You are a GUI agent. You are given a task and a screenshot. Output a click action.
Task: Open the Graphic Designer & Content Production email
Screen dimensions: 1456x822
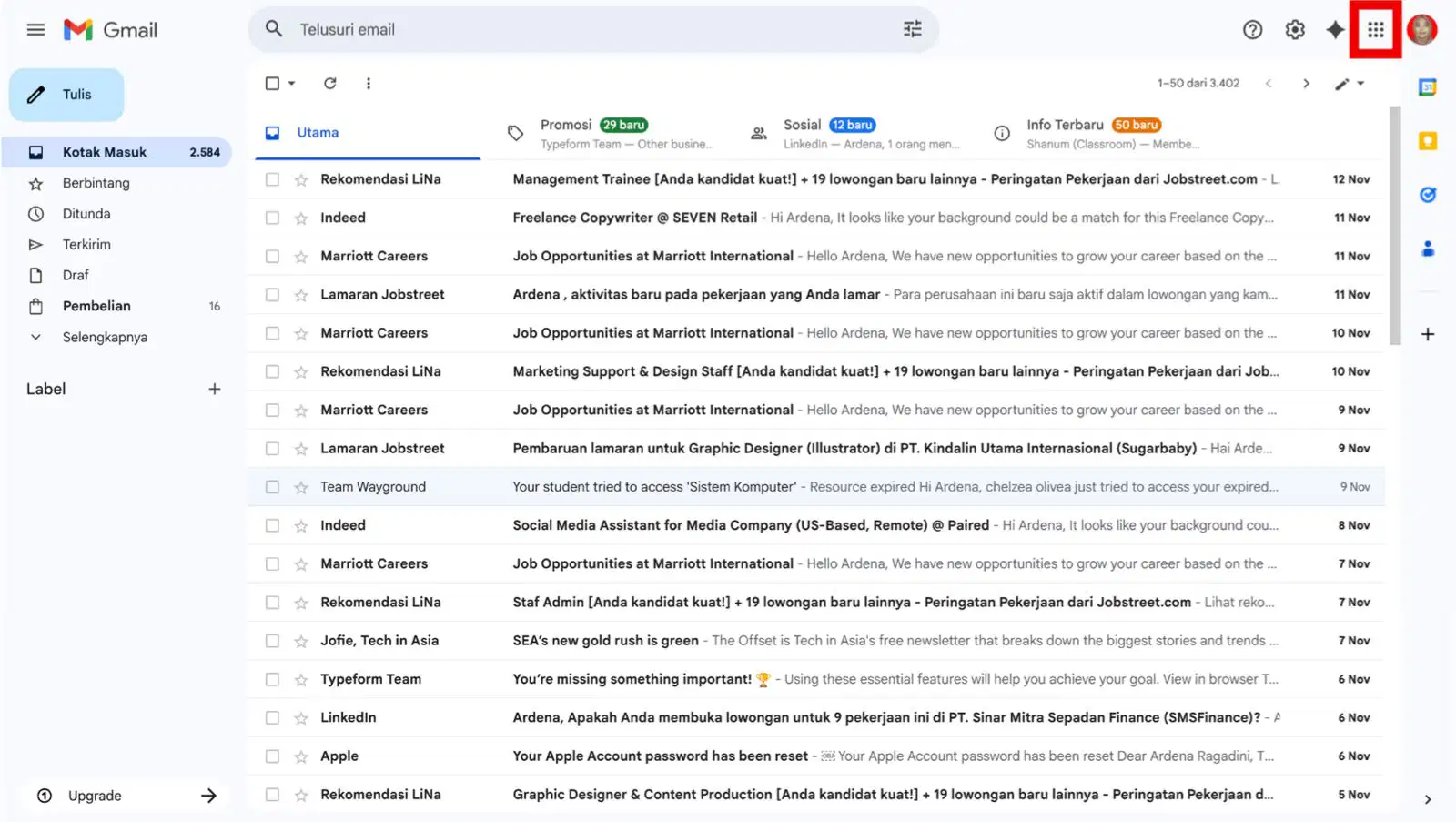click(x=816, y=795)
